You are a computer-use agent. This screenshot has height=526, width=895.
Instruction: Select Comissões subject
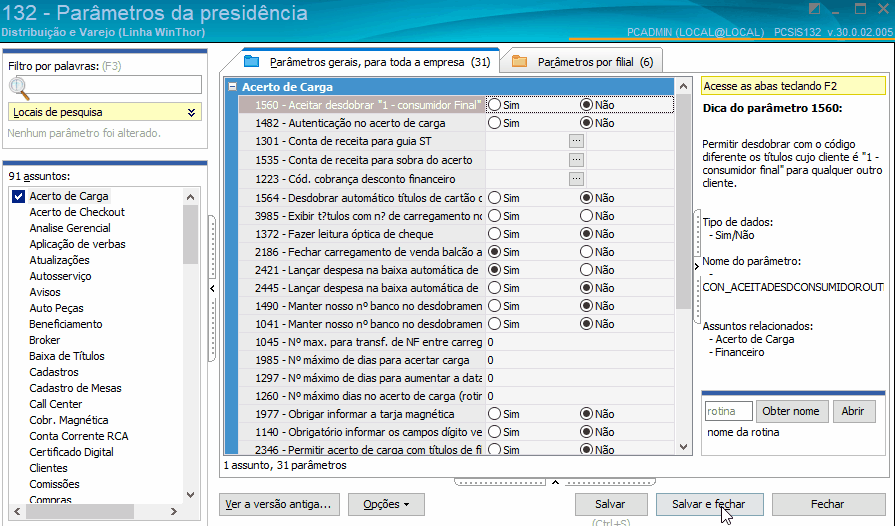(55, 484)
